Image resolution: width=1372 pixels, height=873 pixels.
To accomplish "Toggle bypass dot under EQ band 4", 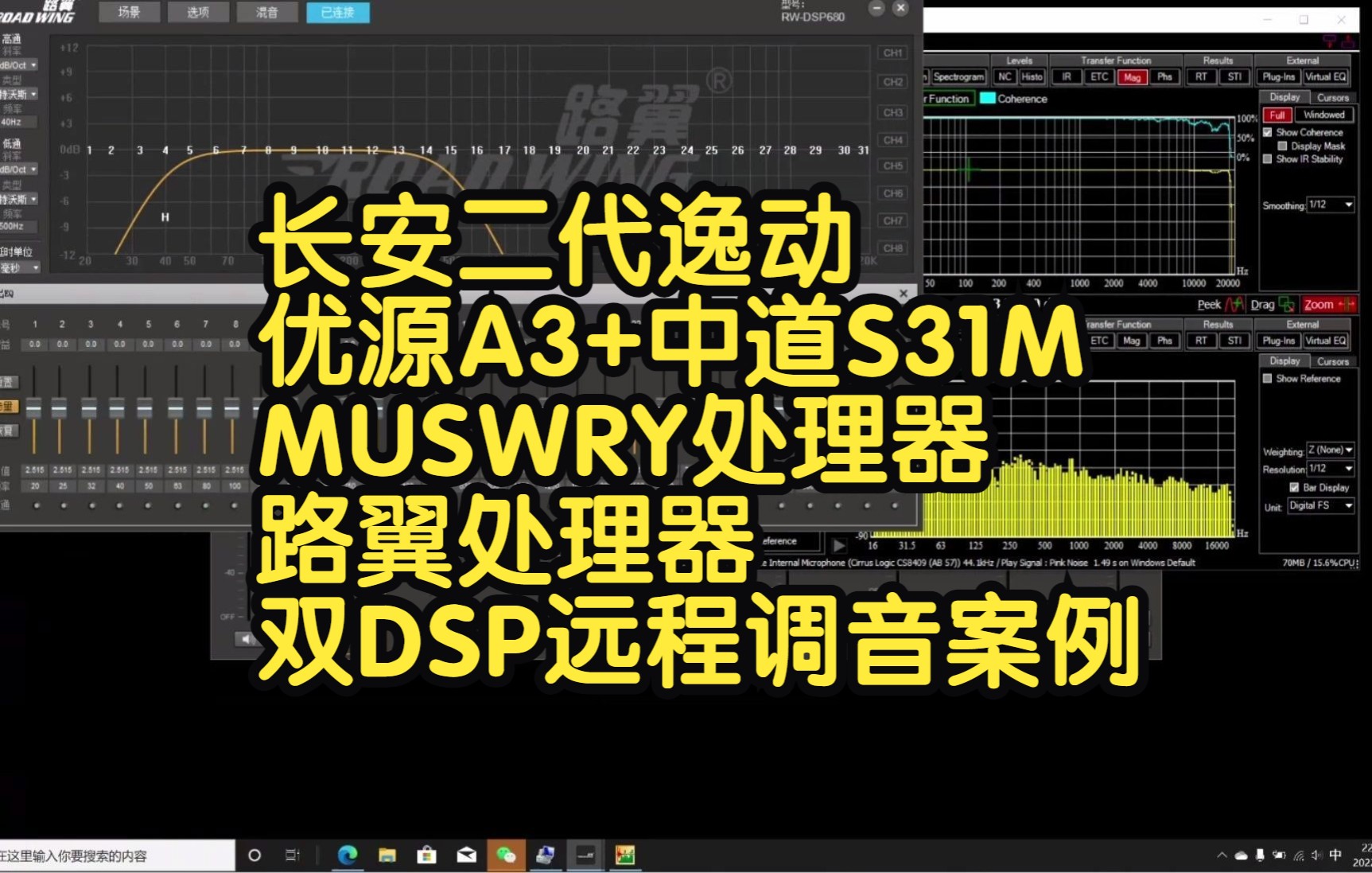I will (121, 505).
